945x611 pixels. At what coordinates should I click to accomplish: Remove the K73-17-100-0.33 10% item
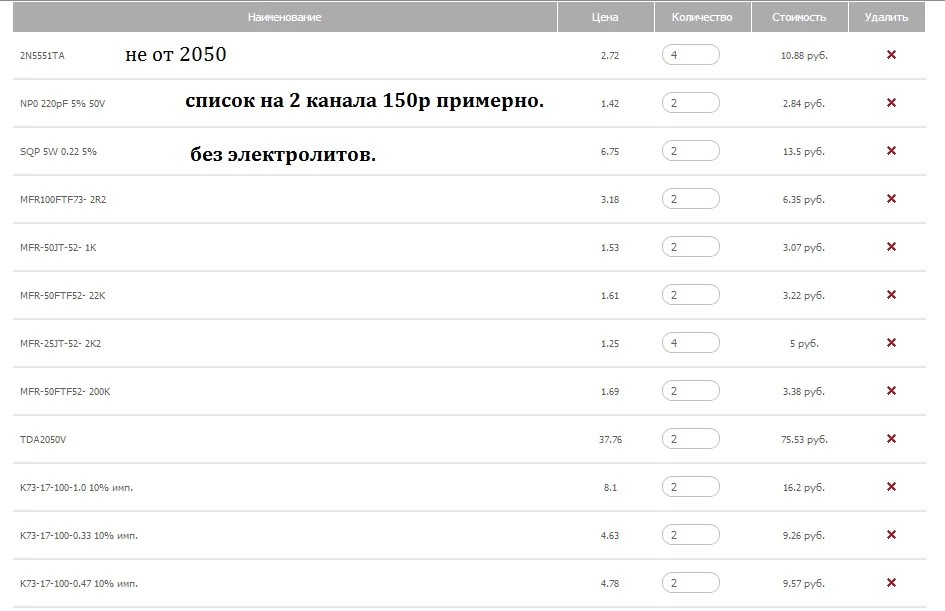[891, 535]
